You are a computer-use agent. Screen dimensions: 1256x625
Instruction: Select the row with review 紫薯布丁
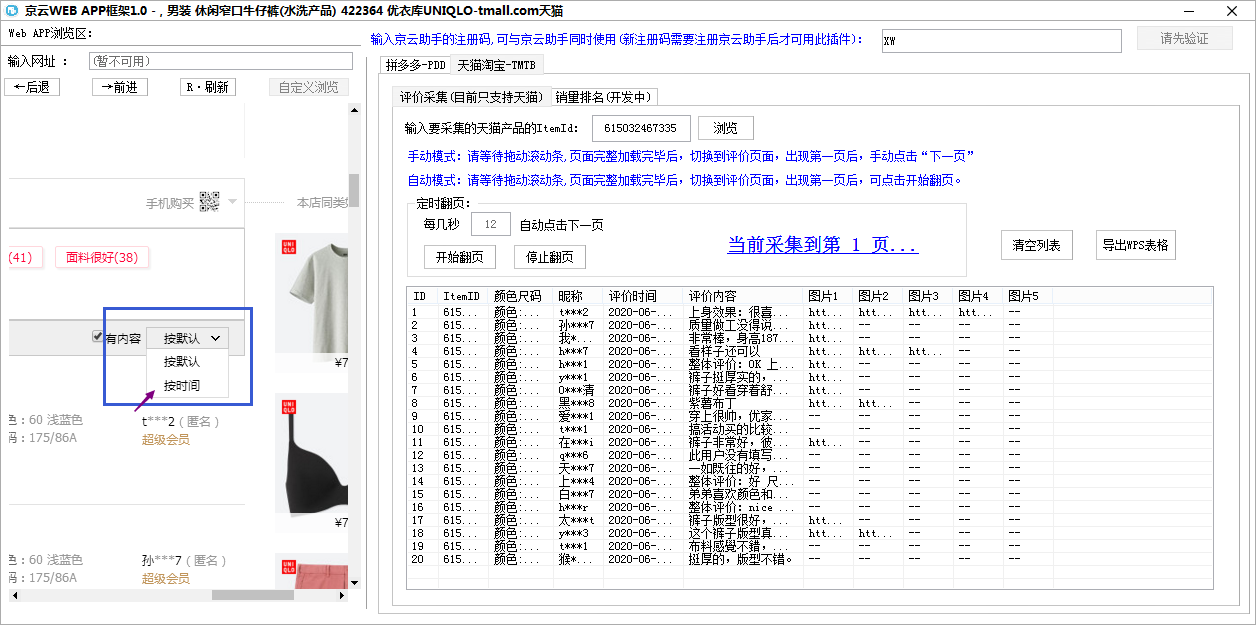pyautogui.click(x=810, y=403)
